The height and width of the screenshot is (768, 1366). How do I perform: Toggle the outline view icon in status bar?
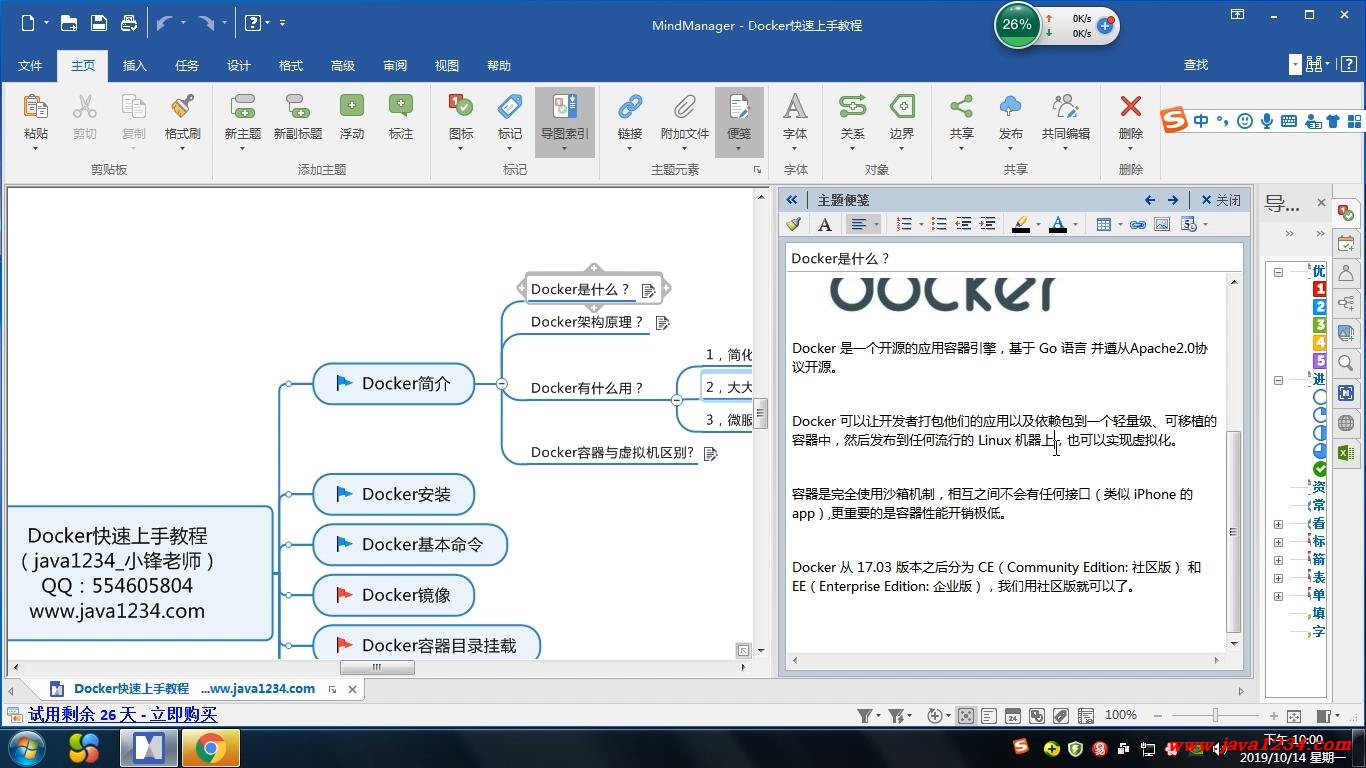pos(989,716)
